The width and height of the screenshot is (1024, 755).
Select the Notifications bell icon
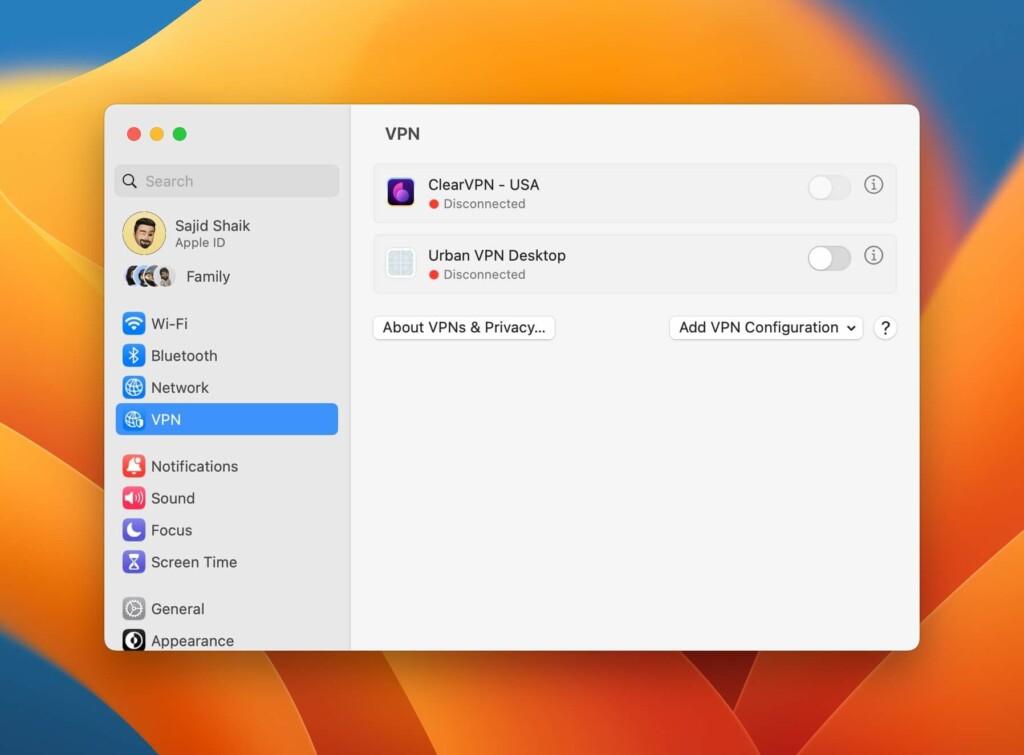click(134, 466)
